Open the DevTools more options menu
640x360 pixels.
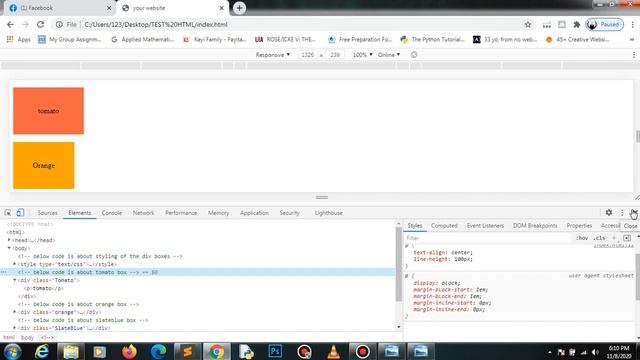tap(622, 213)
